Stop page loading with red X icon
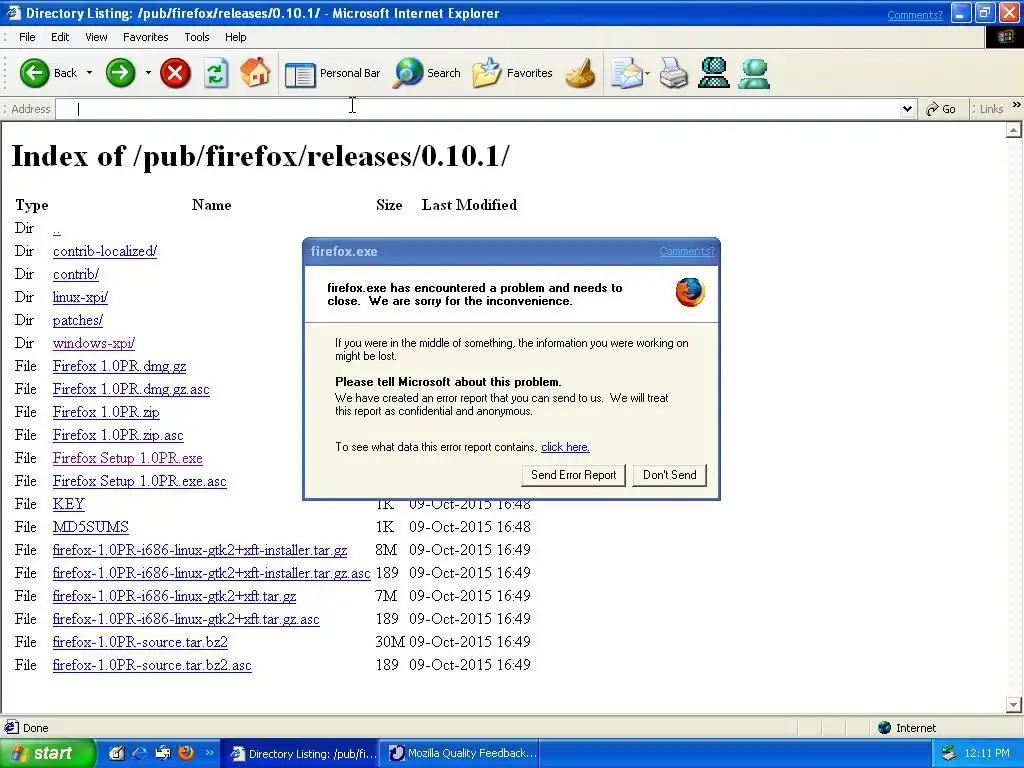1024x768 pixels. pyautogui.click(x=175, y=72)
